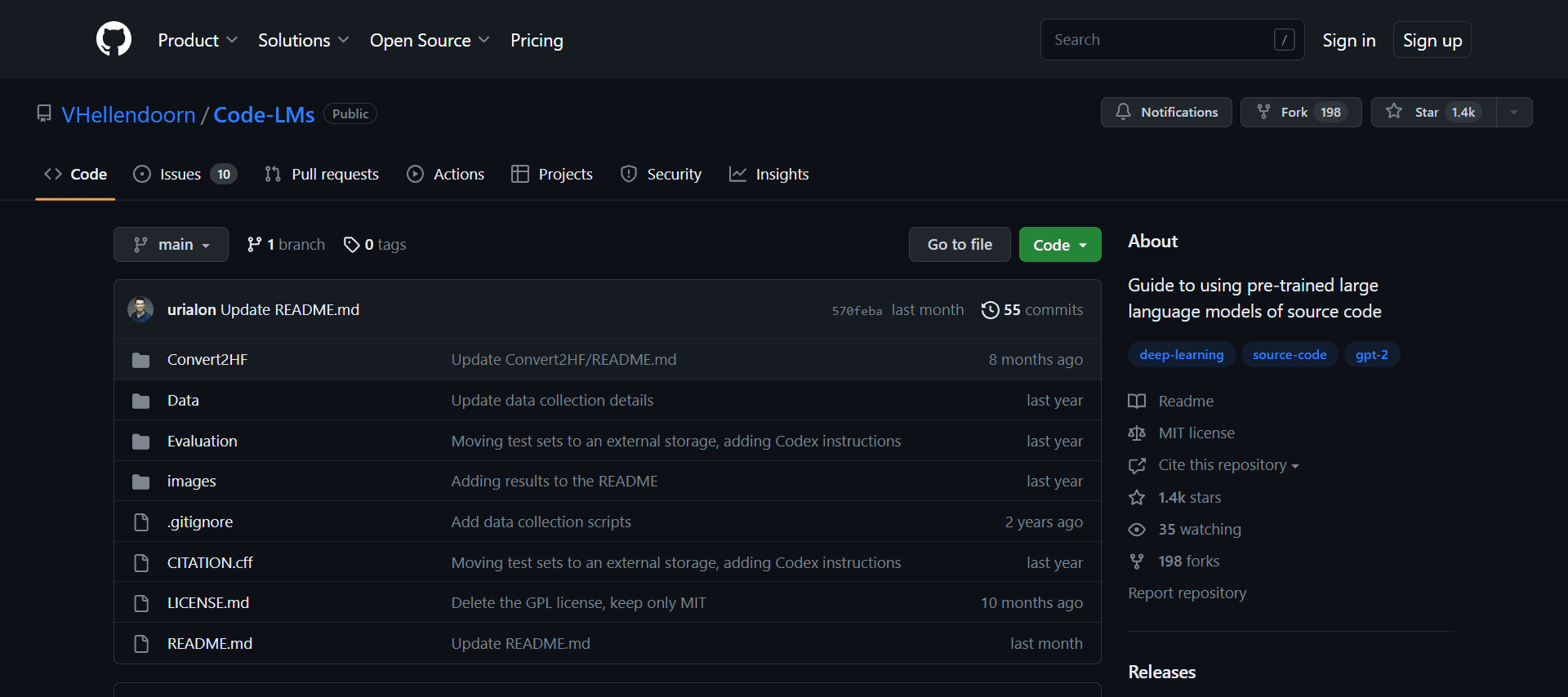Click the cite repository arrow icon

coord(1137,465)
